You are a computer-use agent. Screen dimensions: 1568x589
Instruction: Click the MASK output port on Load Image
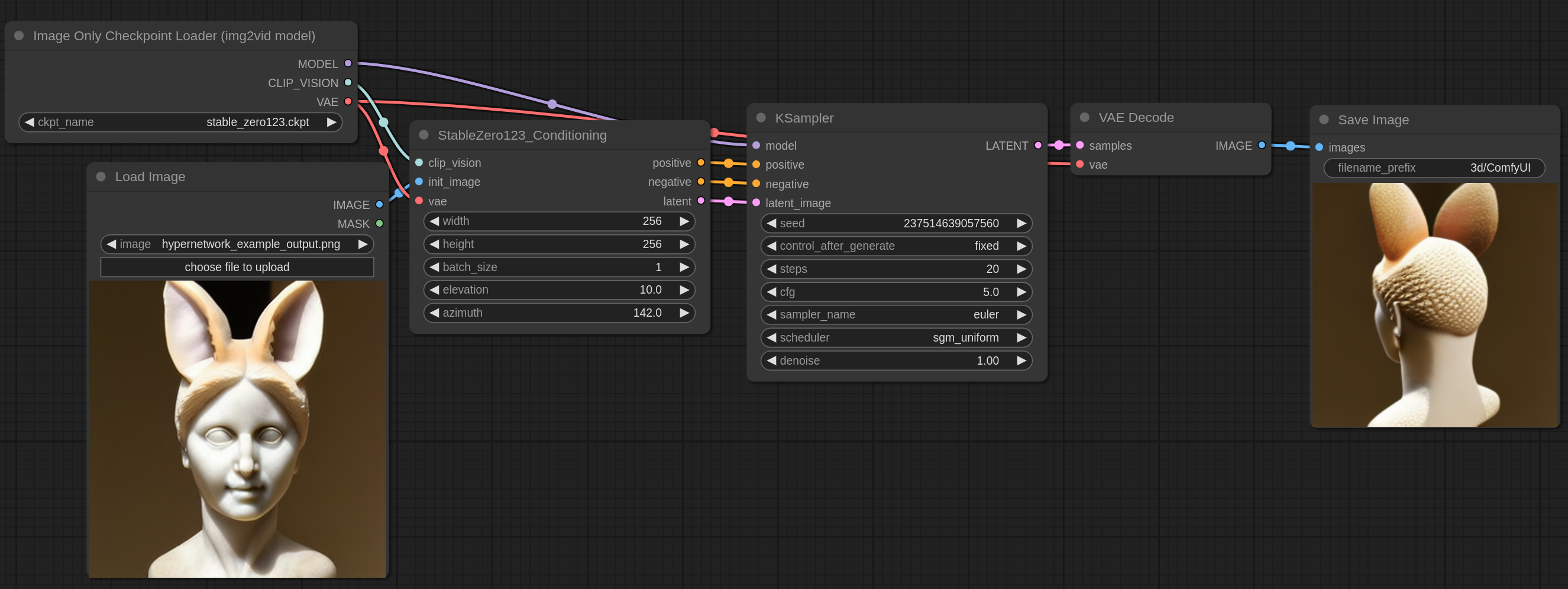[x=379, y=224]
